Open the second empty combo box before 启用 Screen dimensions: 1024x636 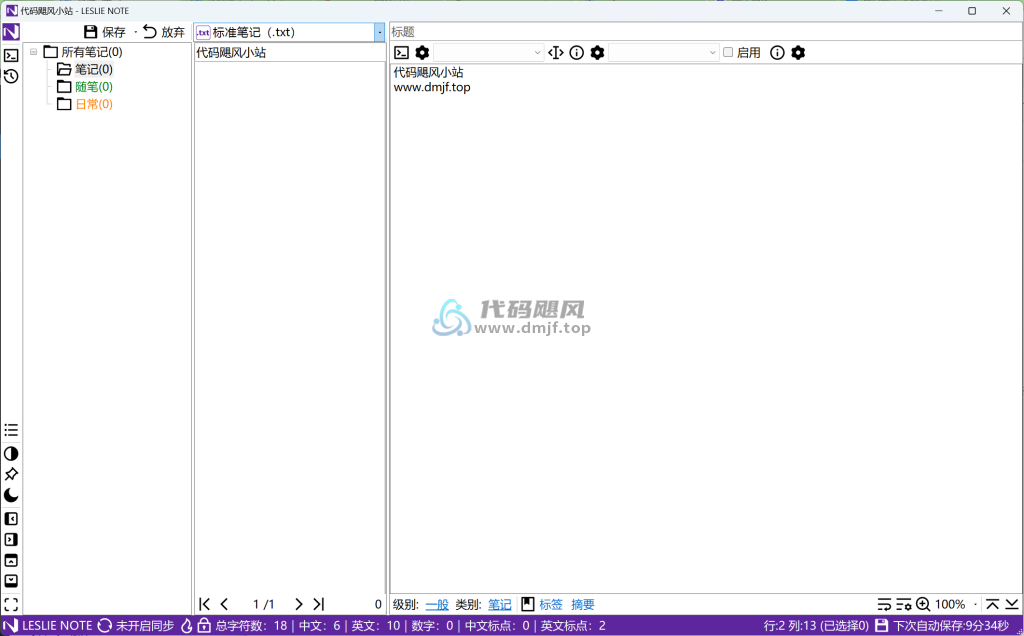[x=664, y=53]
